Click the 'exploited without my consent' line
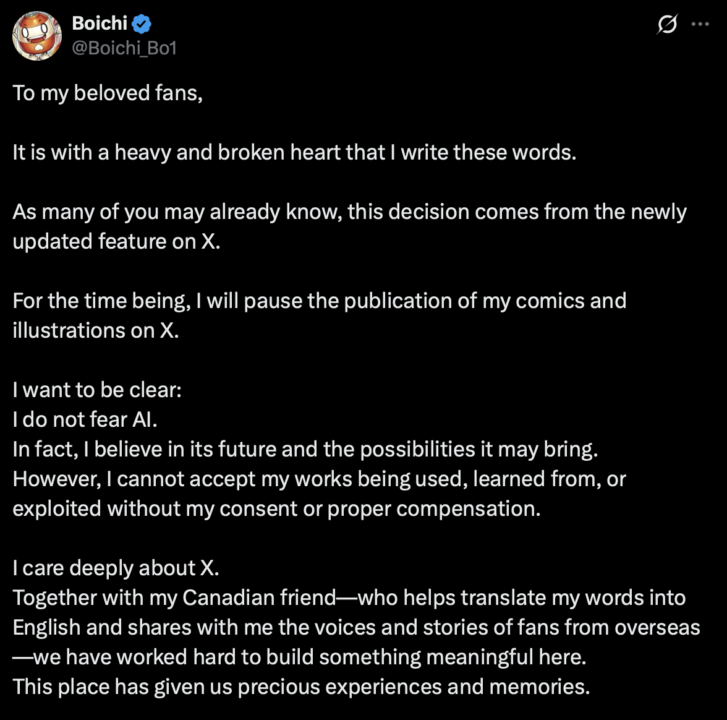Image resolution: width=727 pixels, height=720 pixels. click(275, 507)
